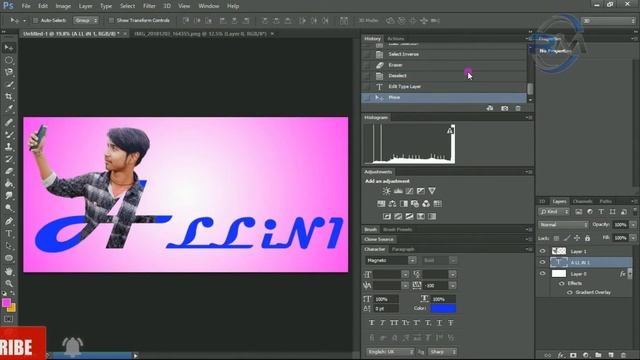Open the Image menu
Screen dimensions: 640x360
click(x=63, y=6)
